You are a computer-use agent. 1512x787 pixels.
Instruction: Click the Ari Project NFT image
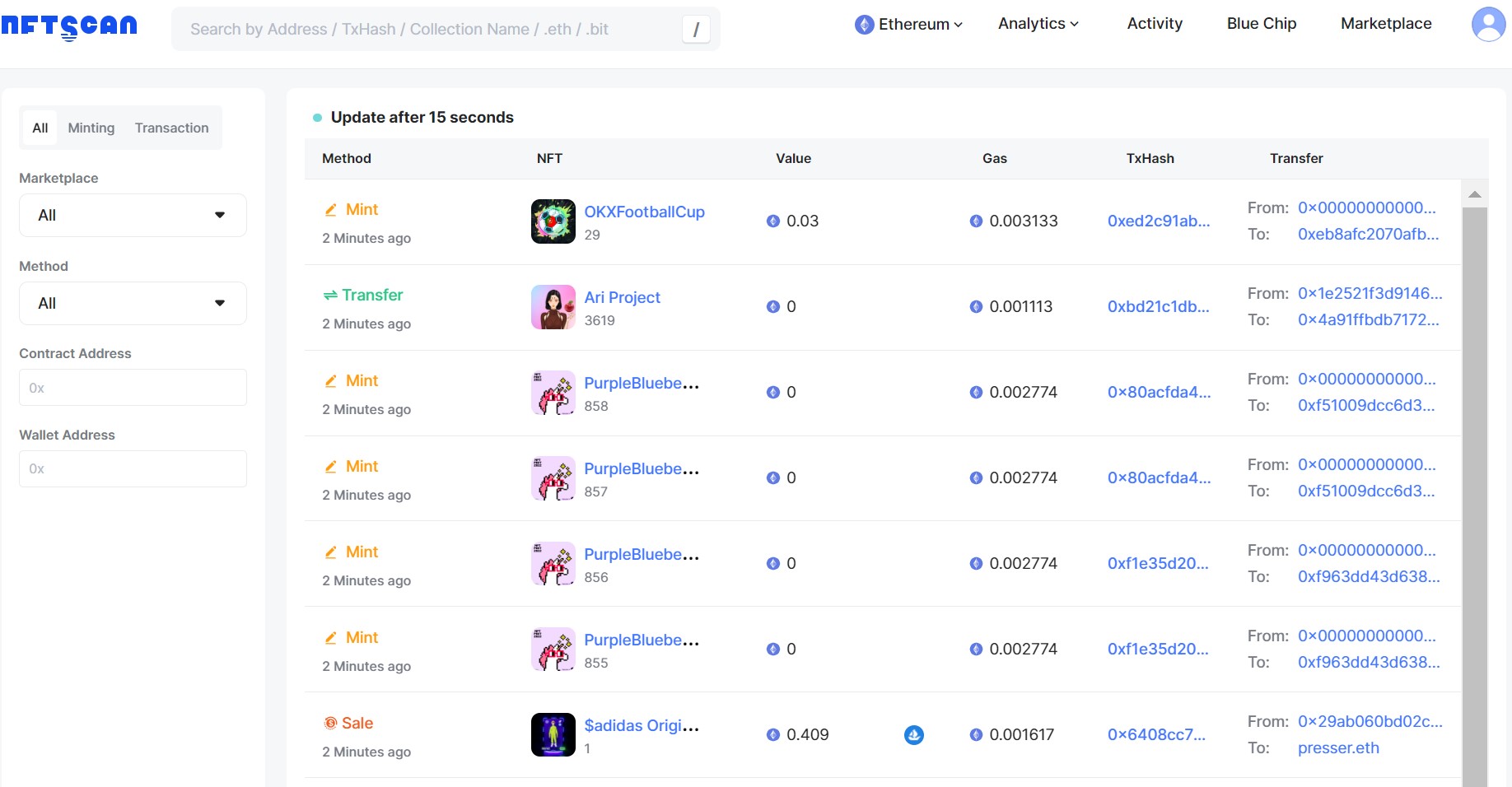coord(553,307)
